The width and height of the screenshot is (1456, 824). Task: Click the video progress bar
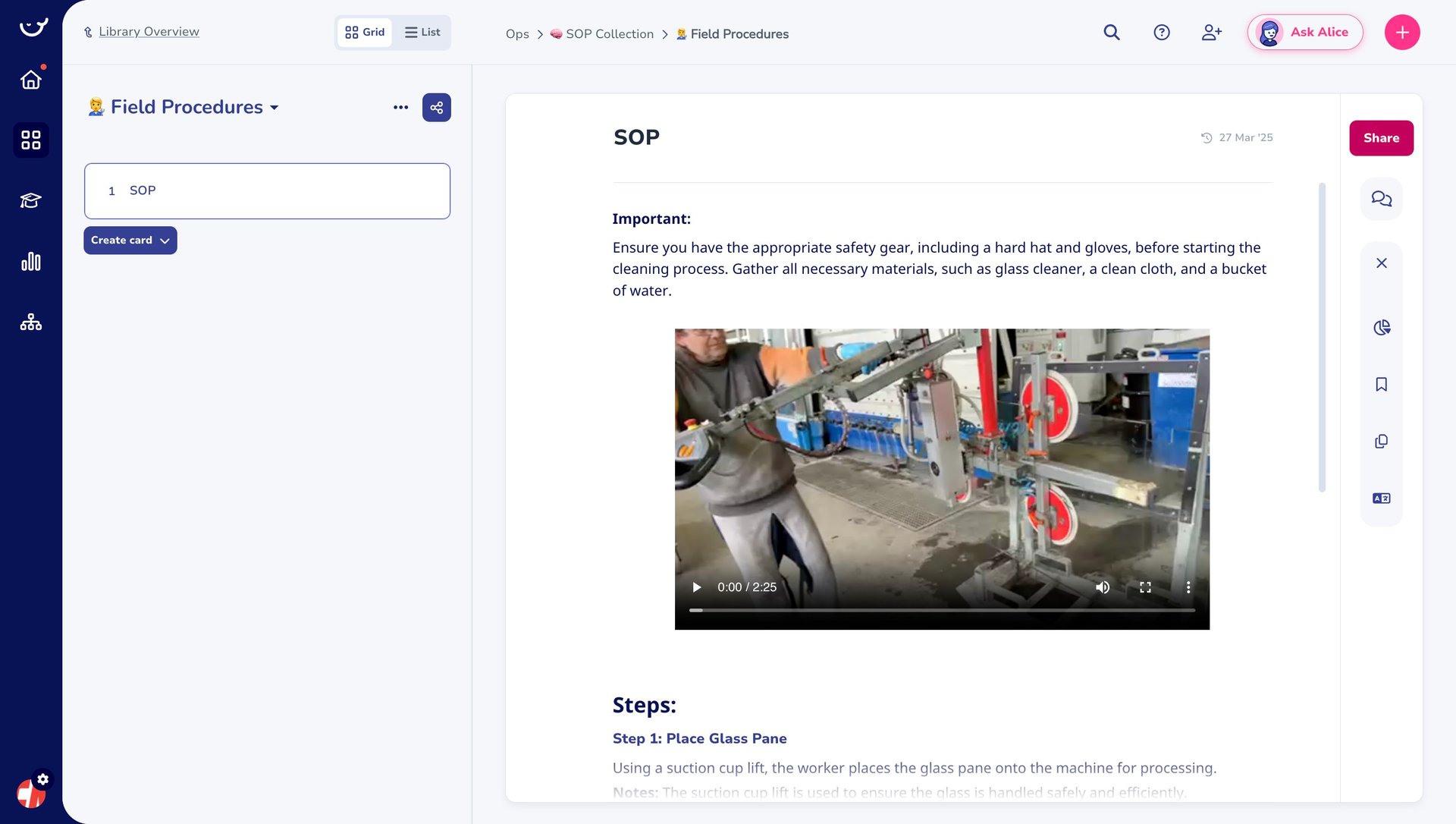point(941,610)
